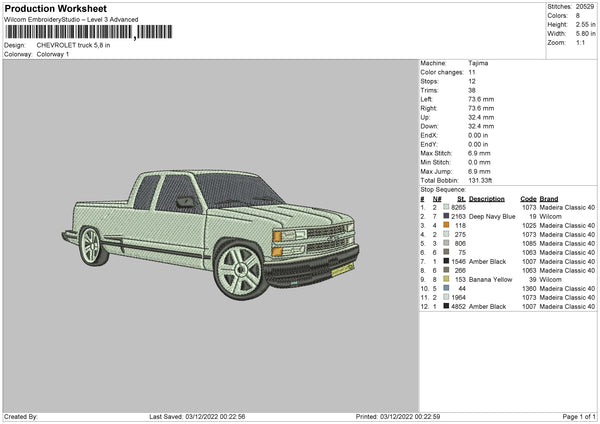Select the Banana Yellow thread swatch
600x424 pixels.
445,279
